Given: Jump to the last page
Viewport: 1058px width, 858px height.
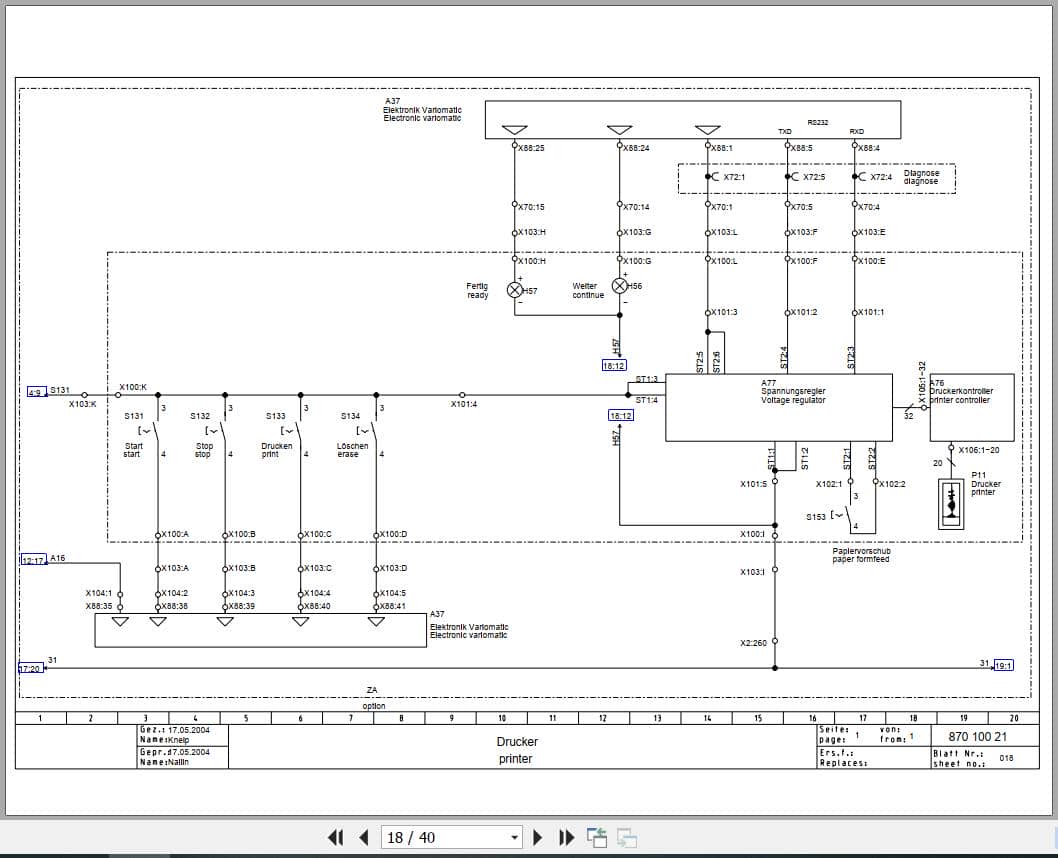Looking at the screenshot, I should point(567,838).
